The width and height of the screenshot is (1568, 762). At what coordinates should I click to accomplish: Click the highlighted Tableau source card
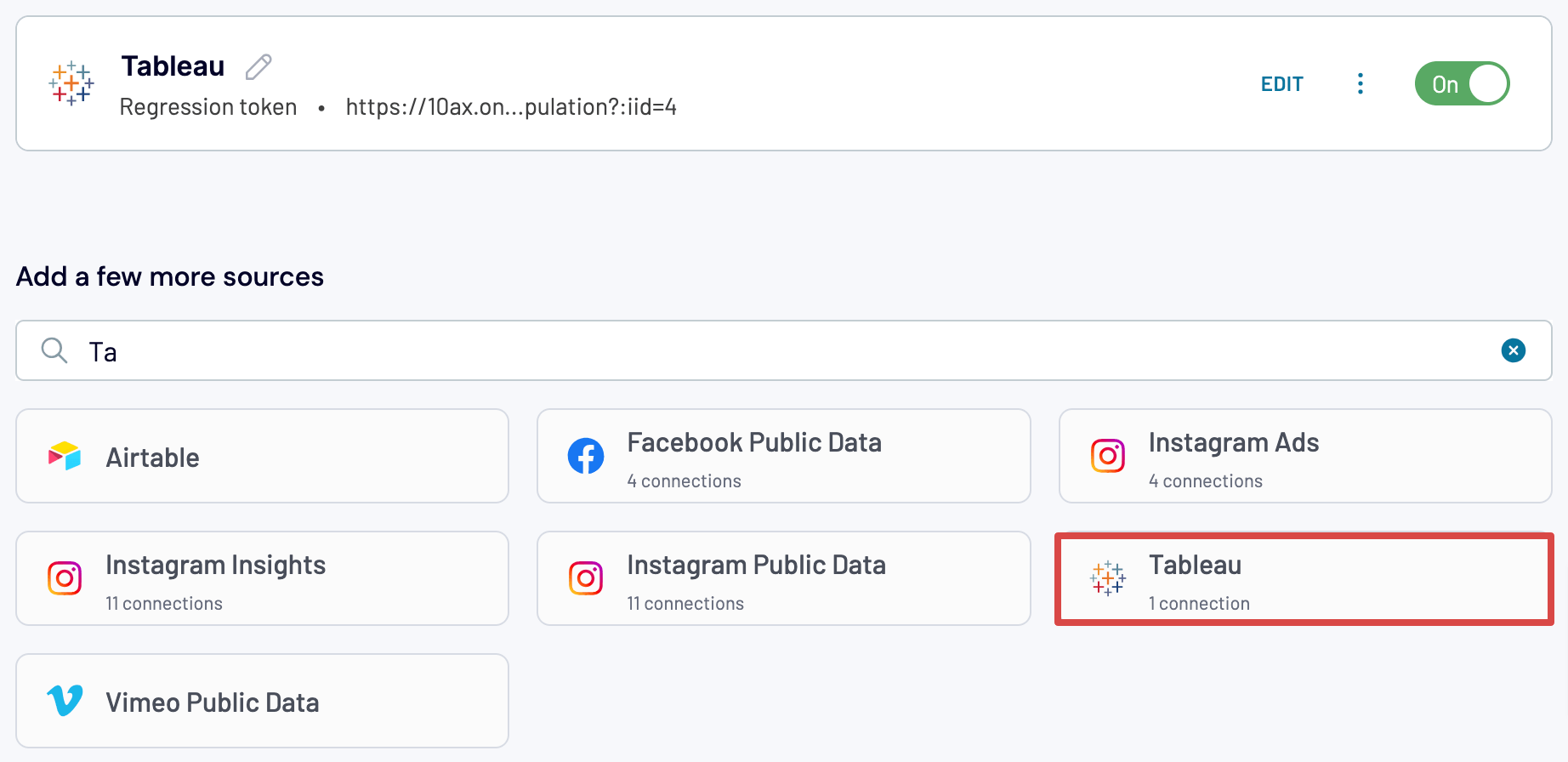click(x=1304, y=579)
